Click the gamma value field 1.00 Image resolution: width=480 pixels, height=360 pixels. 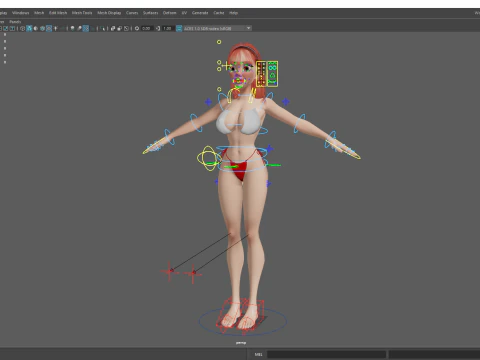[167, 28]
